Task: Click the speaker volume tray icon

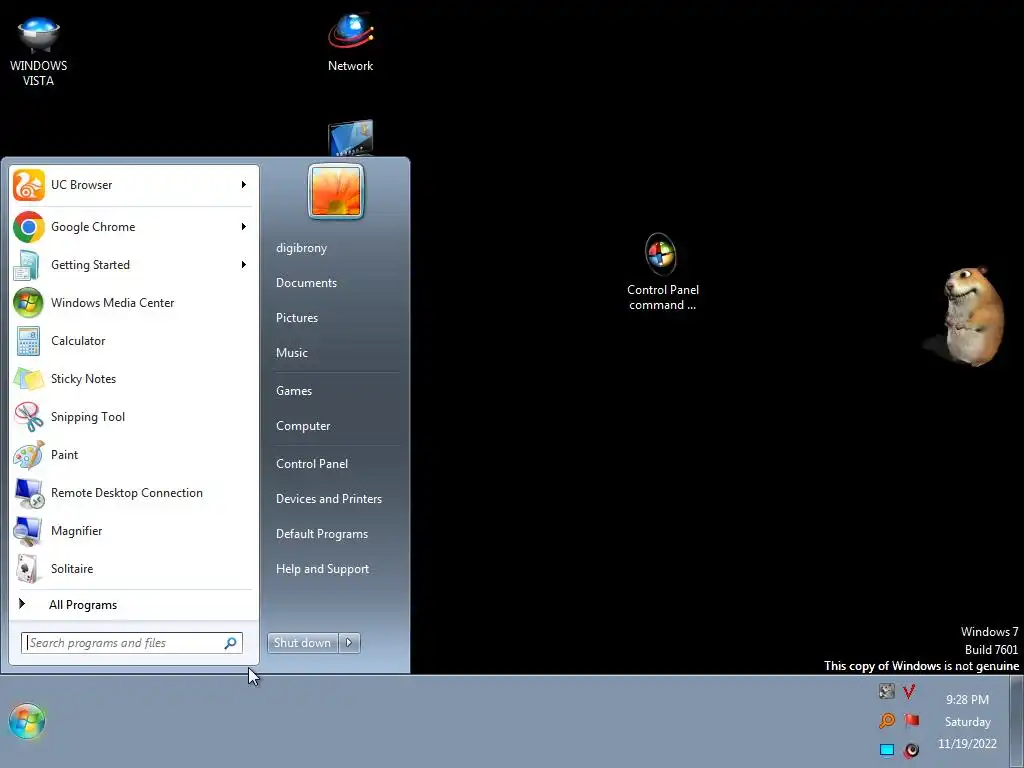Action: (912, 750)
